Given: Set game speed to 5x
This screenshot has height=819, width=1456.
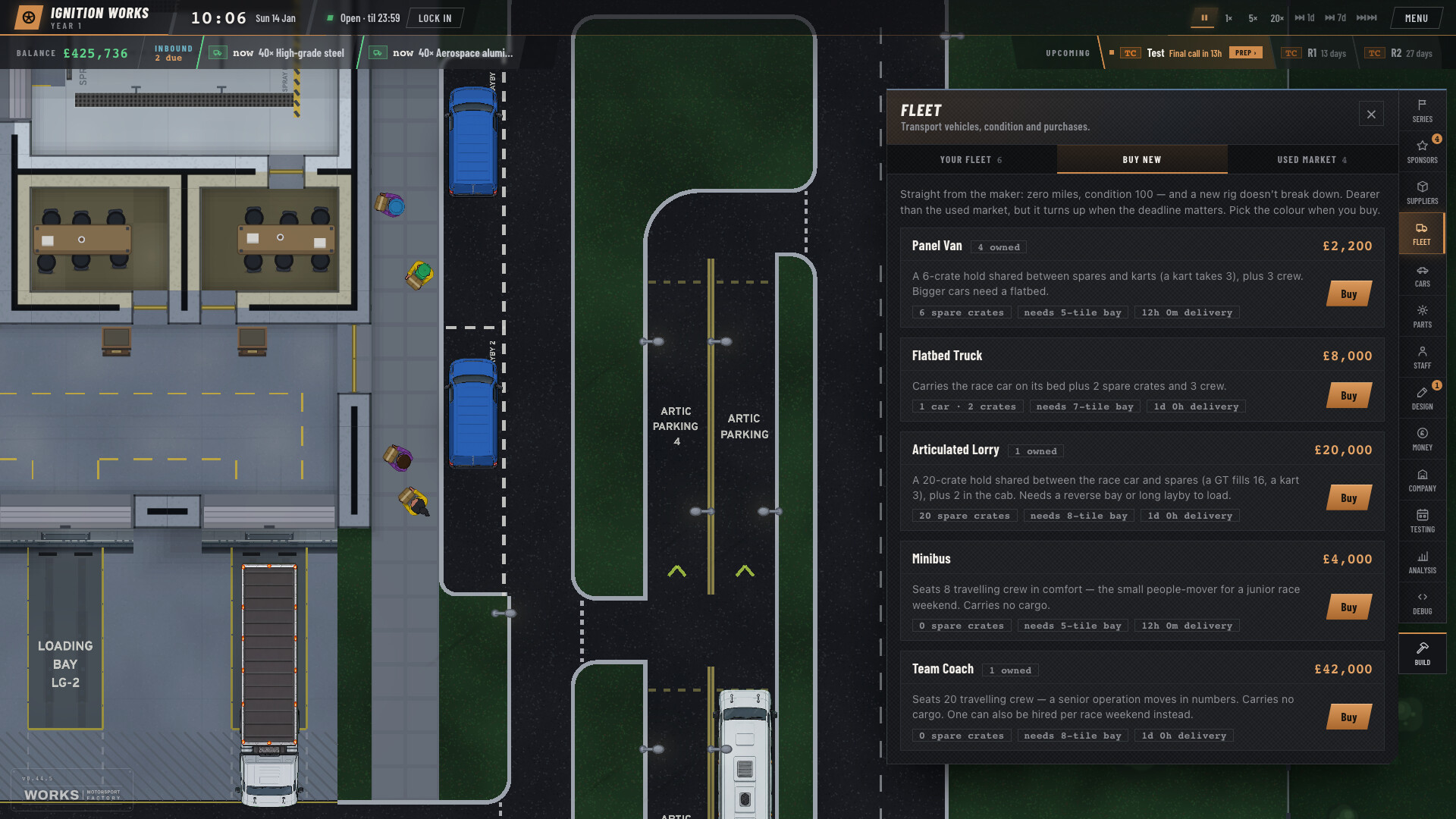Looking at the screenshot, I should click(1253, 18).
